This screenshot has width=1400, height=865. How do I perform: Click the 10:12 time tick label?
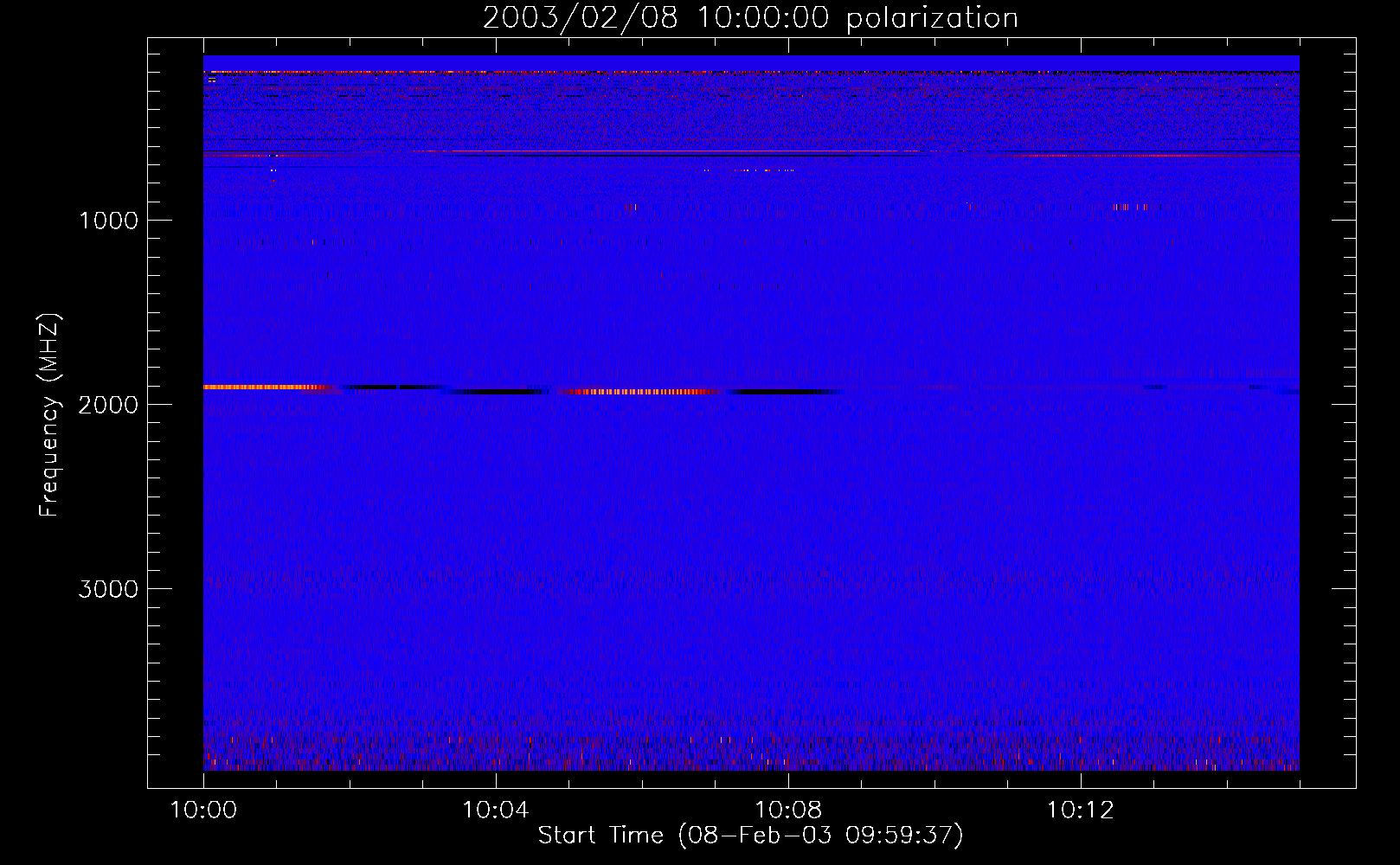(x=1081, y=811)
